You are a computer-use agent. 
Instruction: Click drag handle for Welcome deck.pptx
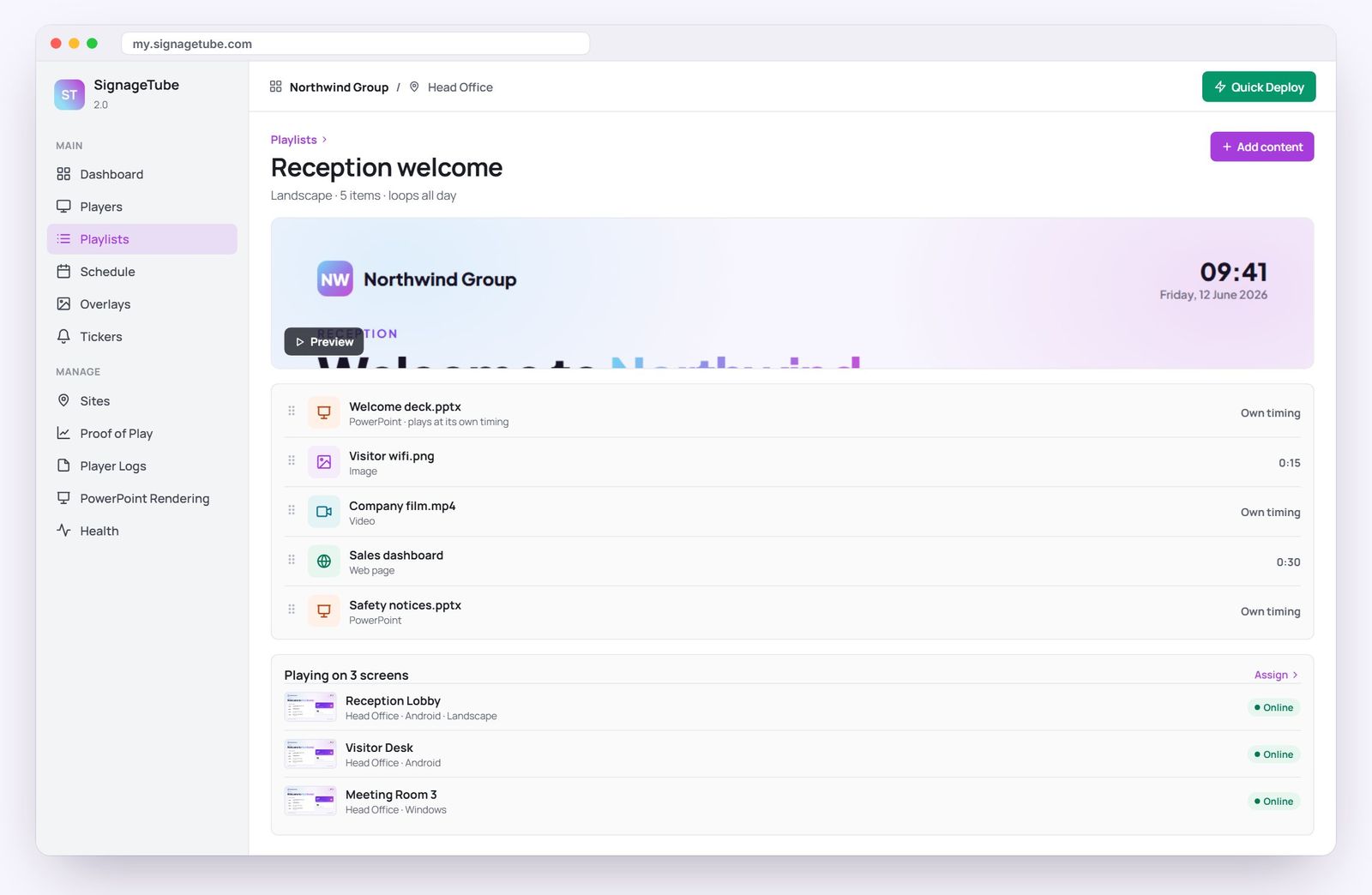click(x=292, y=411)
